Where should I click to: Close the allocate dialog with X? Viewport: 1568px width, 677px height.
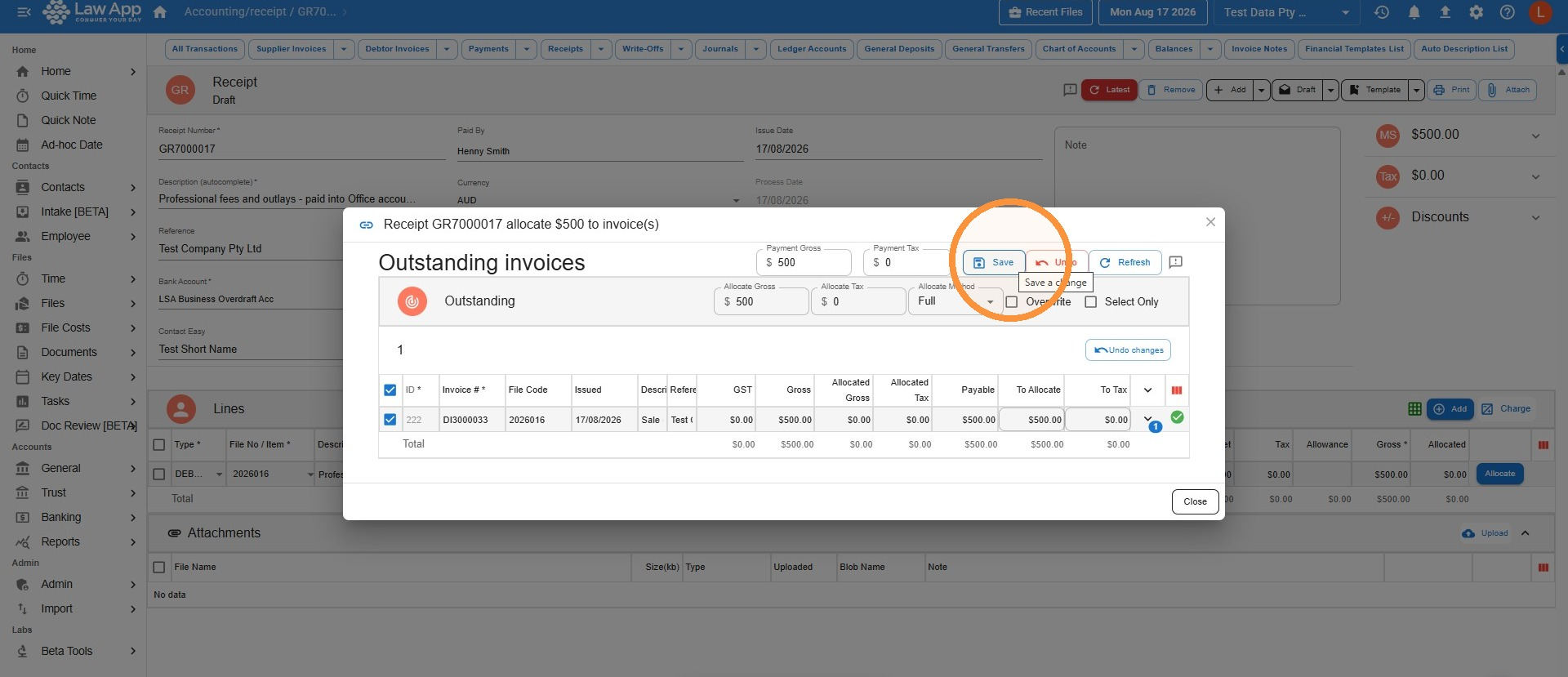click(x=1210, y=222)
